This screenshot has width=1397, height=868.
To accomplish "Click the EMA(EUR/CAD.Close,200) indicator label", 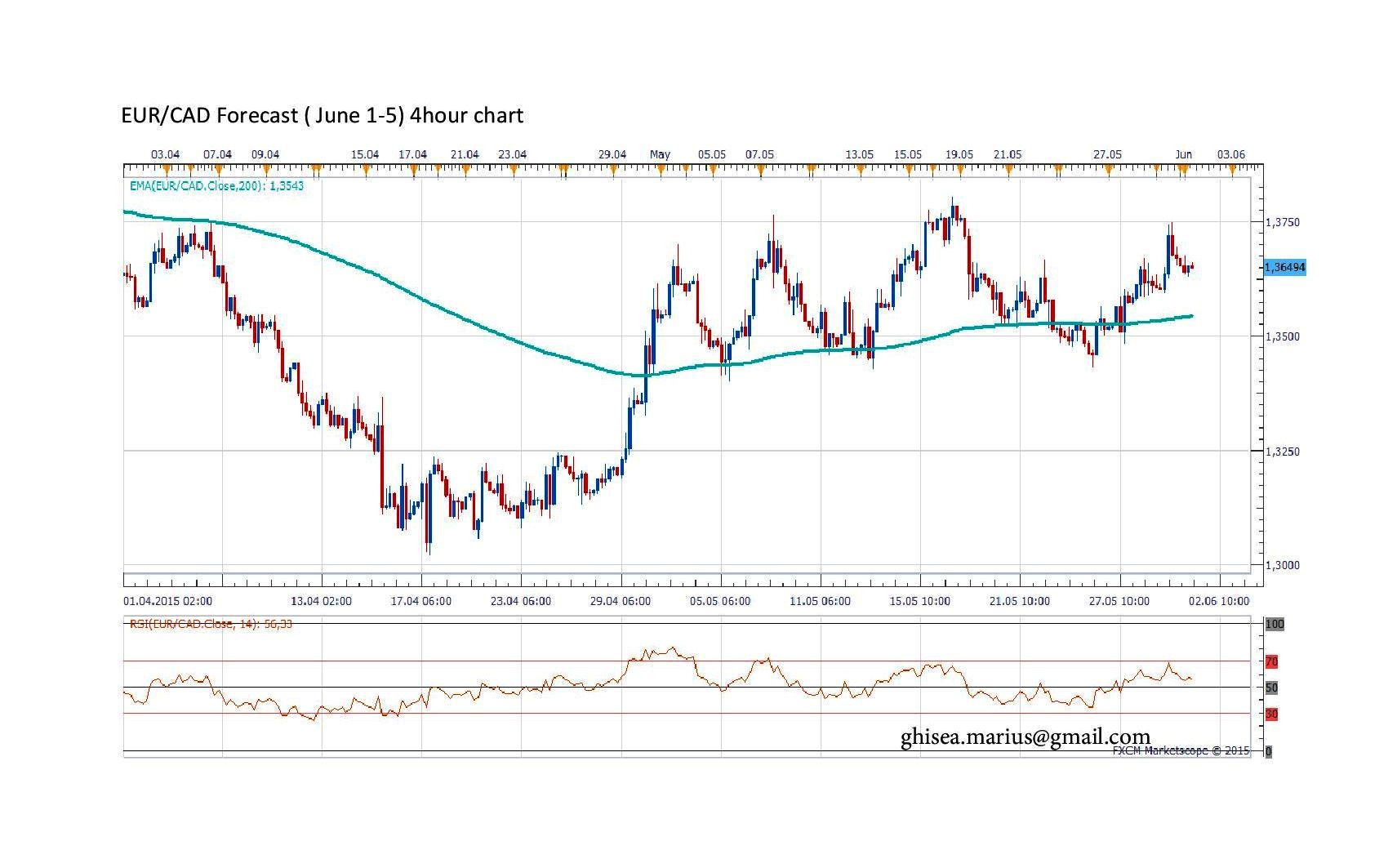I will (216, 186).
